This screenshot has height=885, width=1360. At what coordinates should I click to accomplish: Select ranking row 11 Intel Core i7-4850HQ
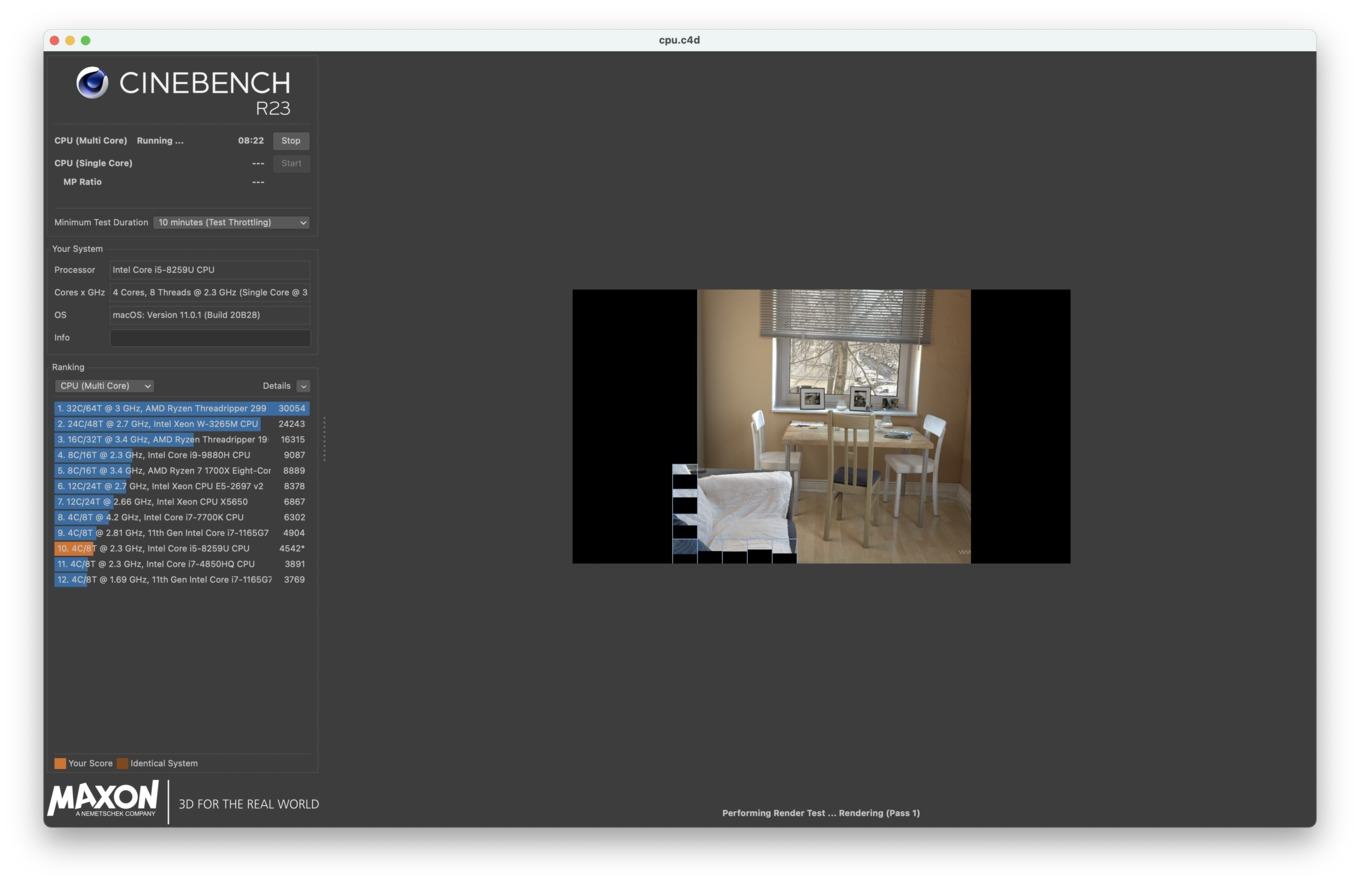(182, 564)
